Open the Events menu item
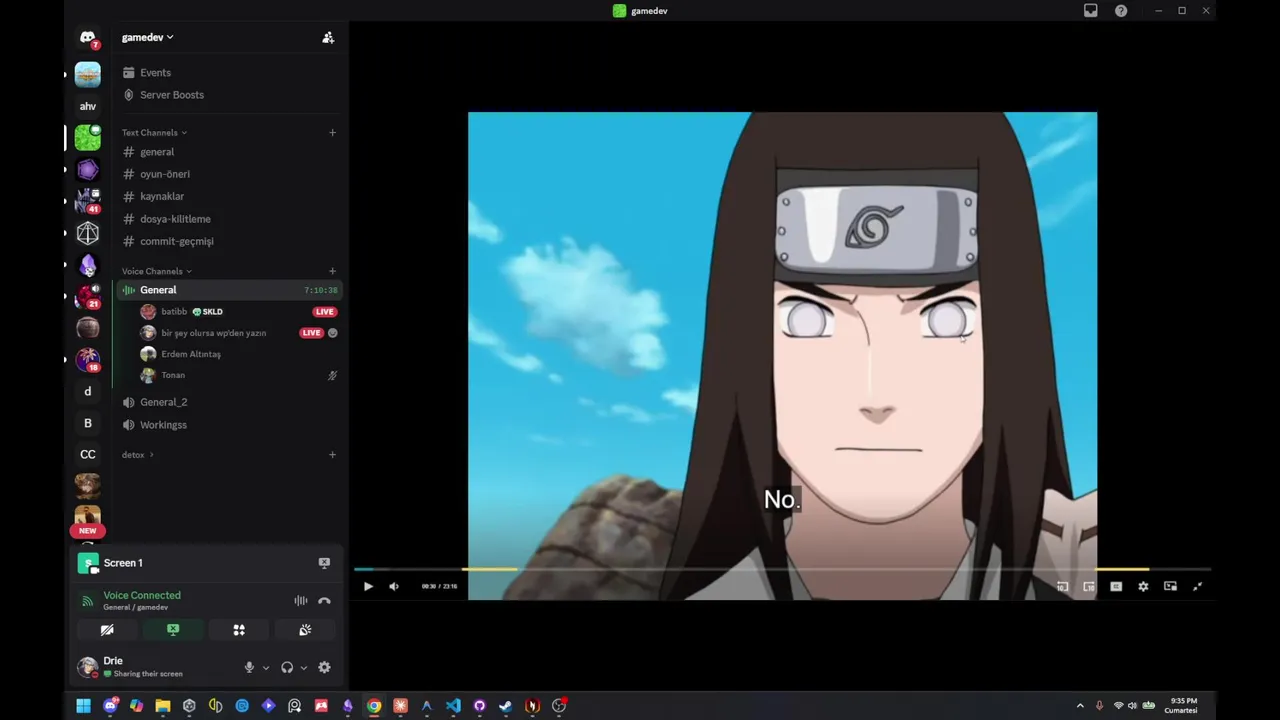The width and height of the screenshot is (1280, 720). point(230,72)
